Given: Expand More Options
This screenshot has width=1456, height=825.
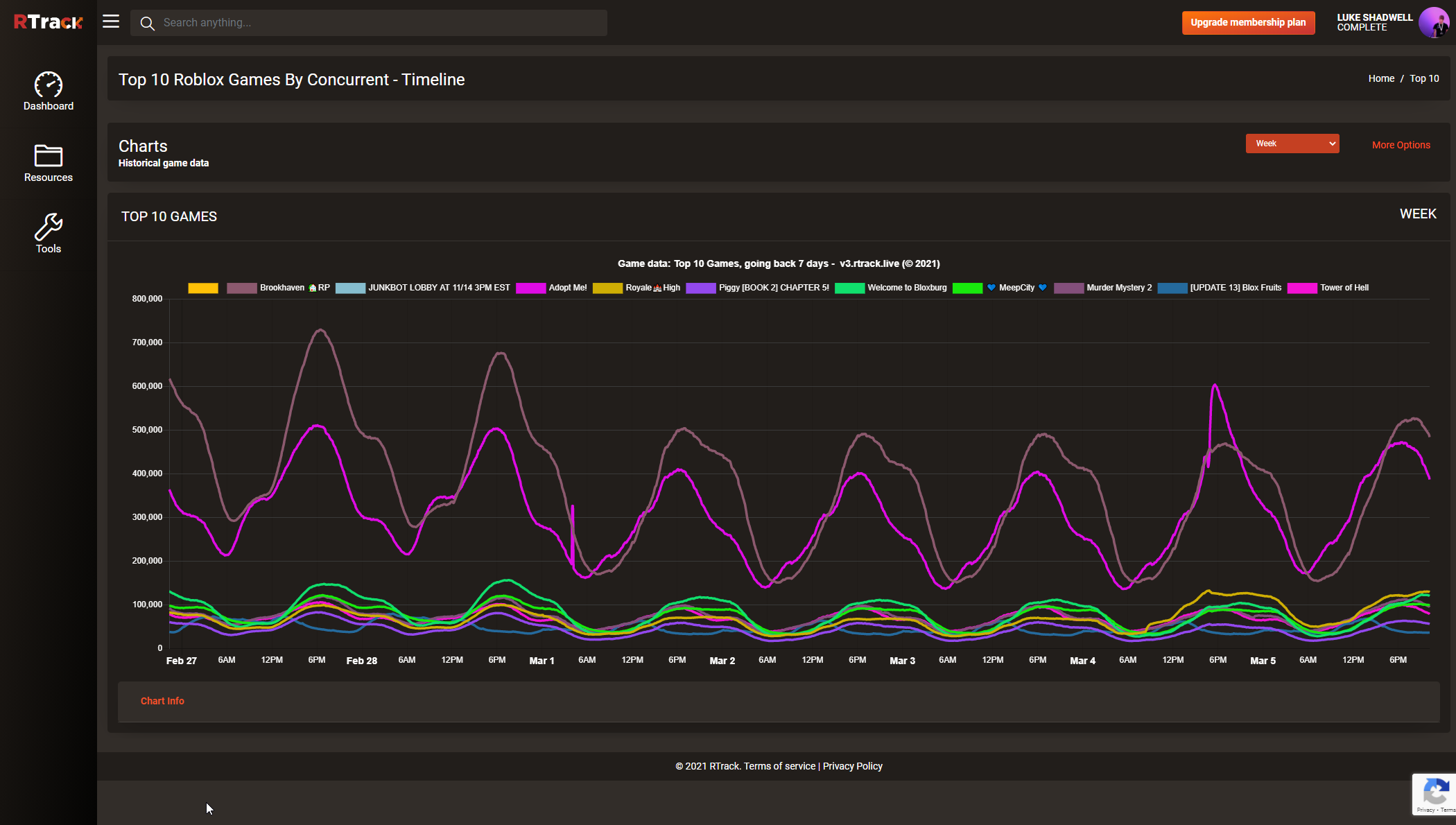Looking at the screenshot, I should click(1401, 145).
